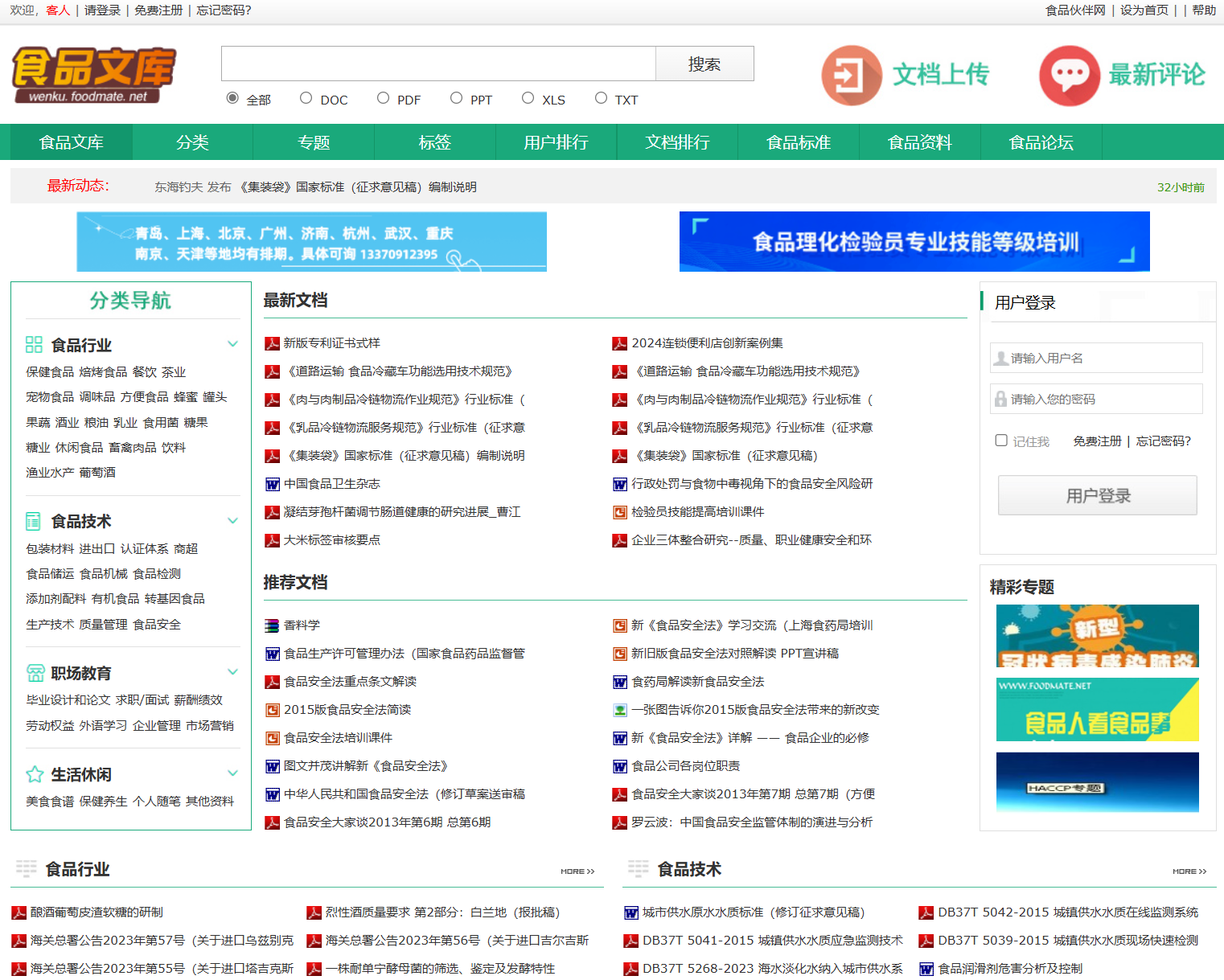Open the 免费注册 link in the top bar
The height and width of the screenshot is (980, 1224).
tap(158, 10)
